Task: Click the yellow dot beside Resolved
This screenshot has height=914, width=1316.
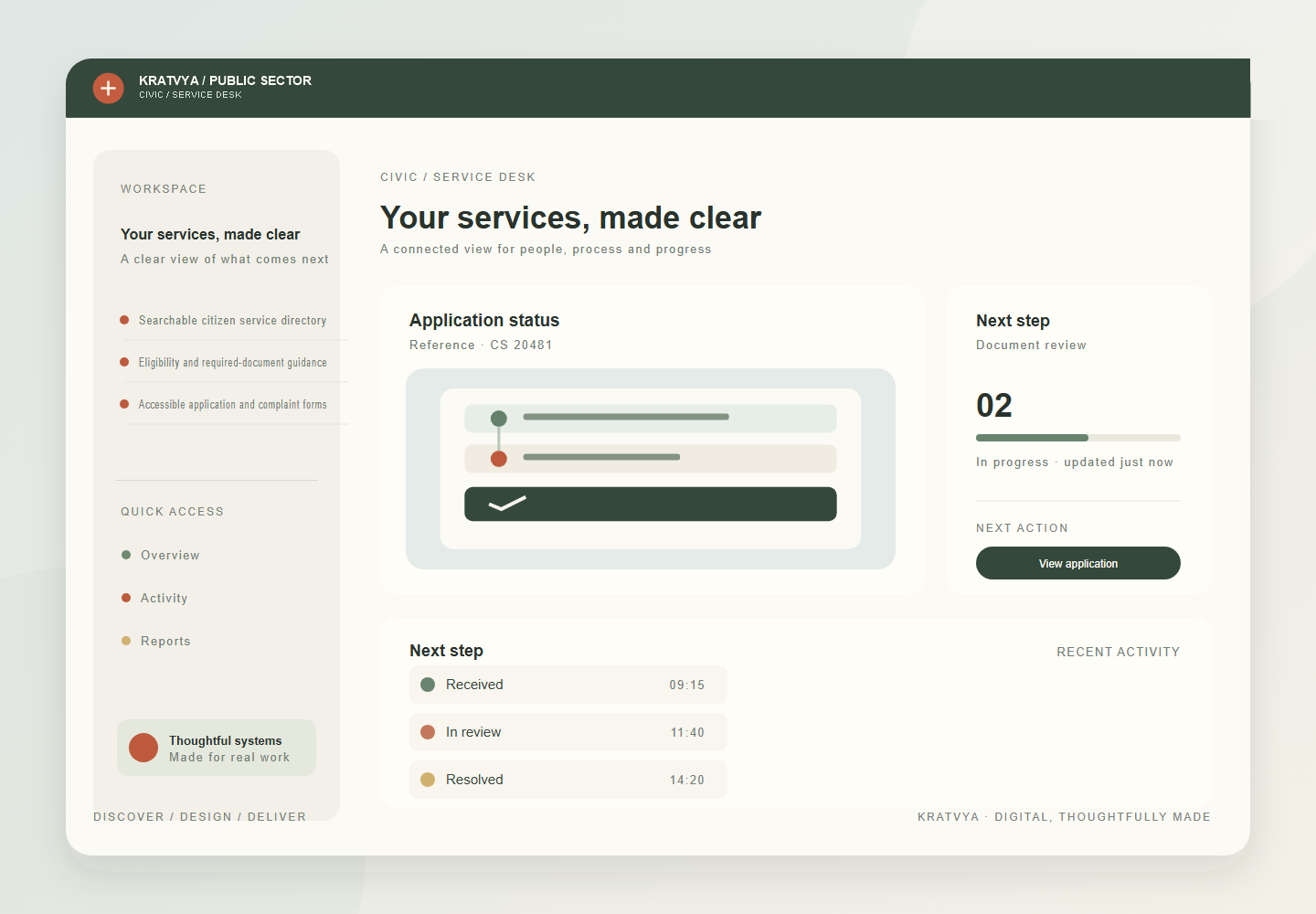Action: click(428, 780)
